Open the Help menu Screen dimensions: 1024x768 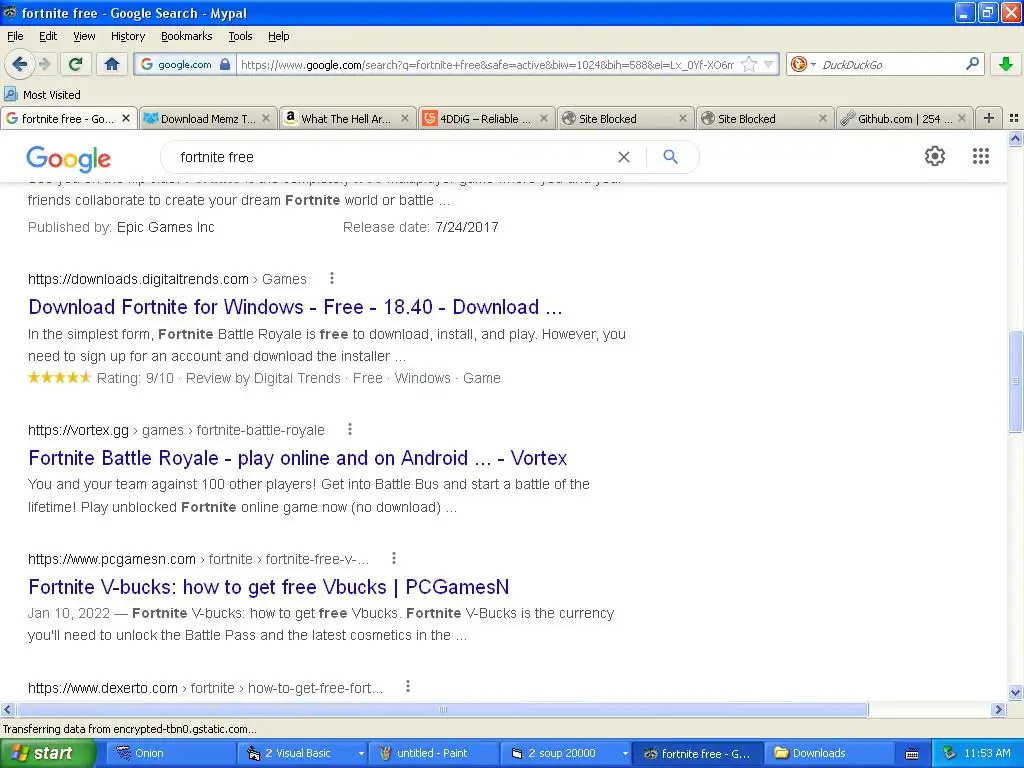278,36
